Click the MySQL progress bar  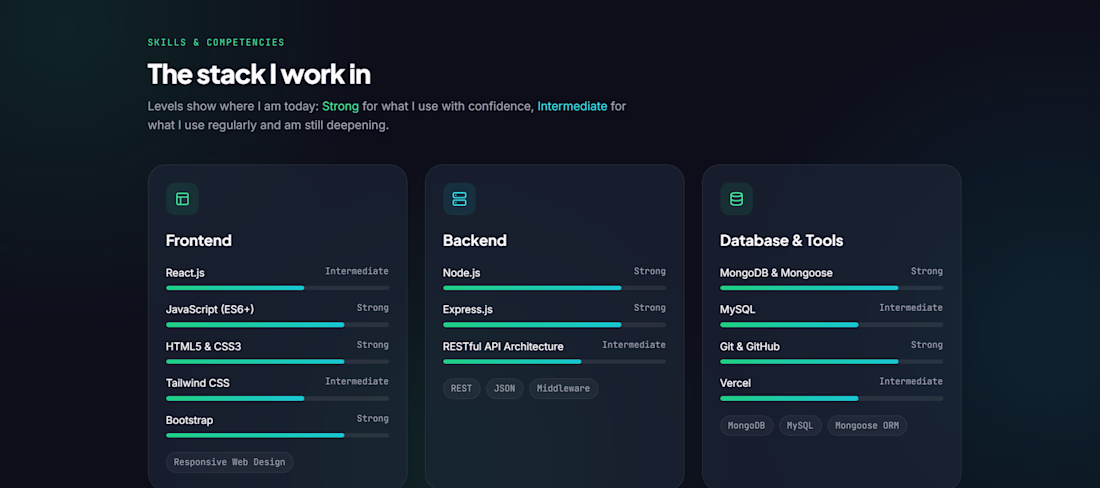coord(831,325)
